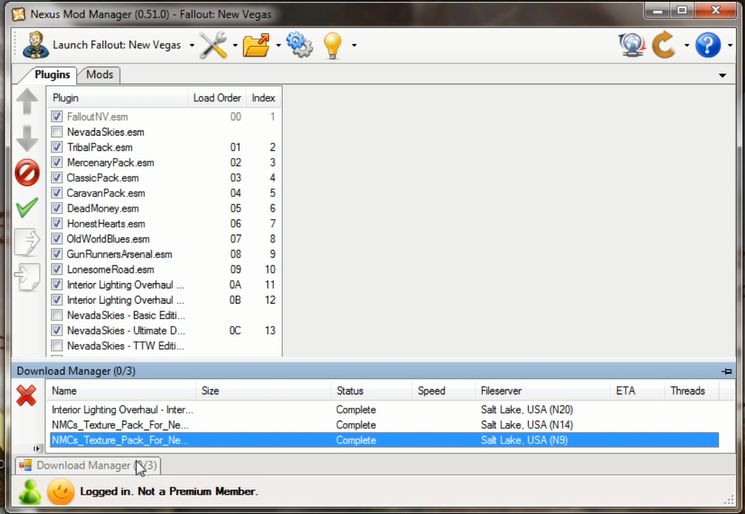Click the green user login icon
Image resolution: width=745 pixels, height=514 pixels.
29,492
